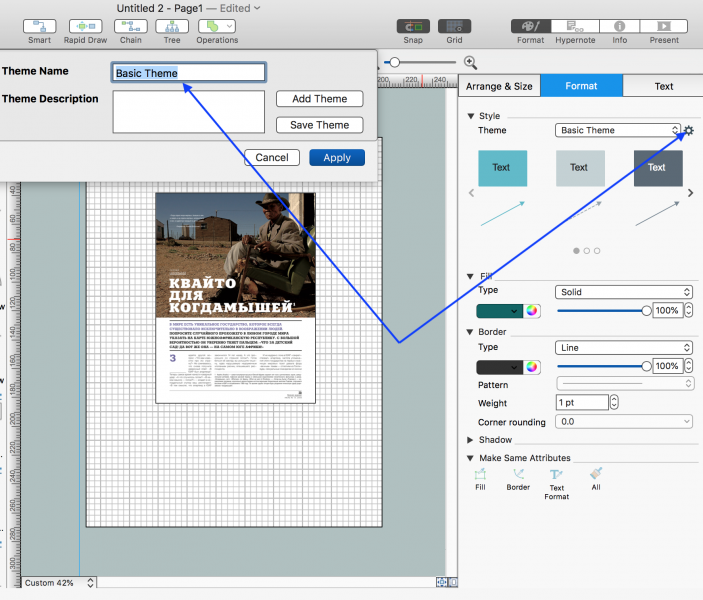Screen dimensions: 703x600
Task: Click the Fill opacity slider handle
Action: click(647, 311)
